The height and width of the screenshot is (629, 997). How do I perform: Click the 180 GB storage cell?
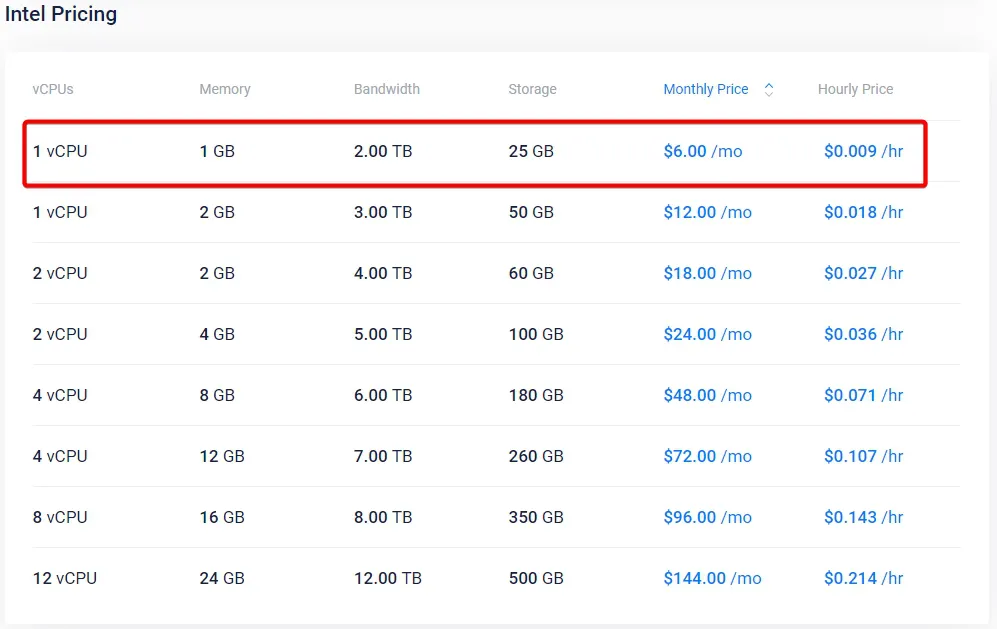pos(536,396)
